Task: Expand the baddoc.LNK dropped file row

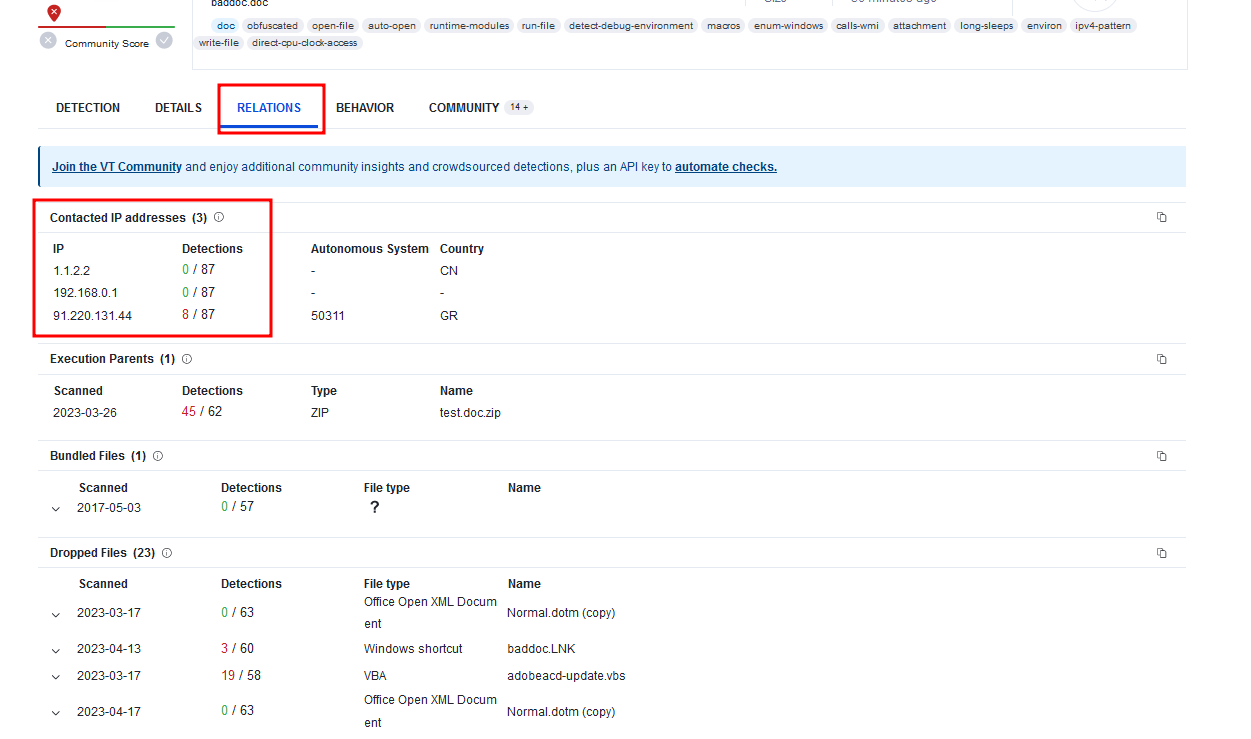Action: (x=56, y=648)
